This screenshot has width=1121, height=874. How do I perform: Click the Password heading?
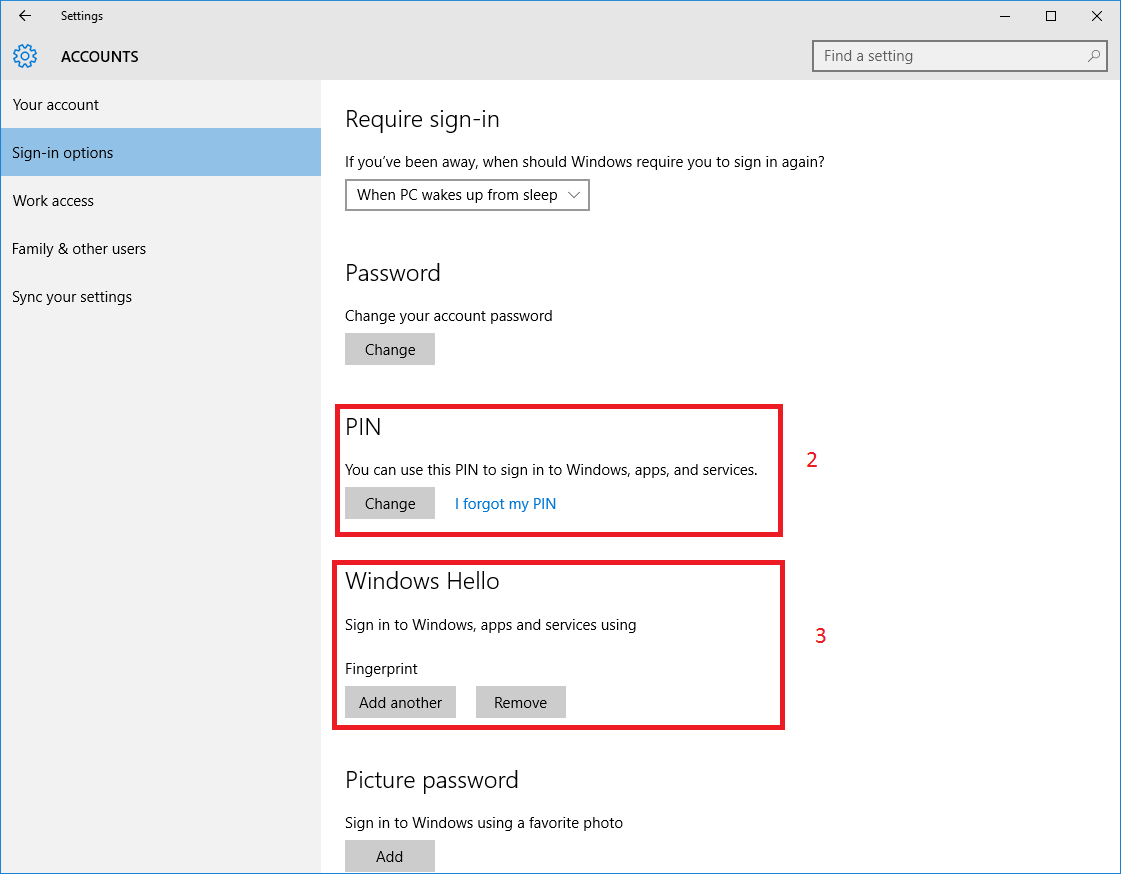coord(392,273)
